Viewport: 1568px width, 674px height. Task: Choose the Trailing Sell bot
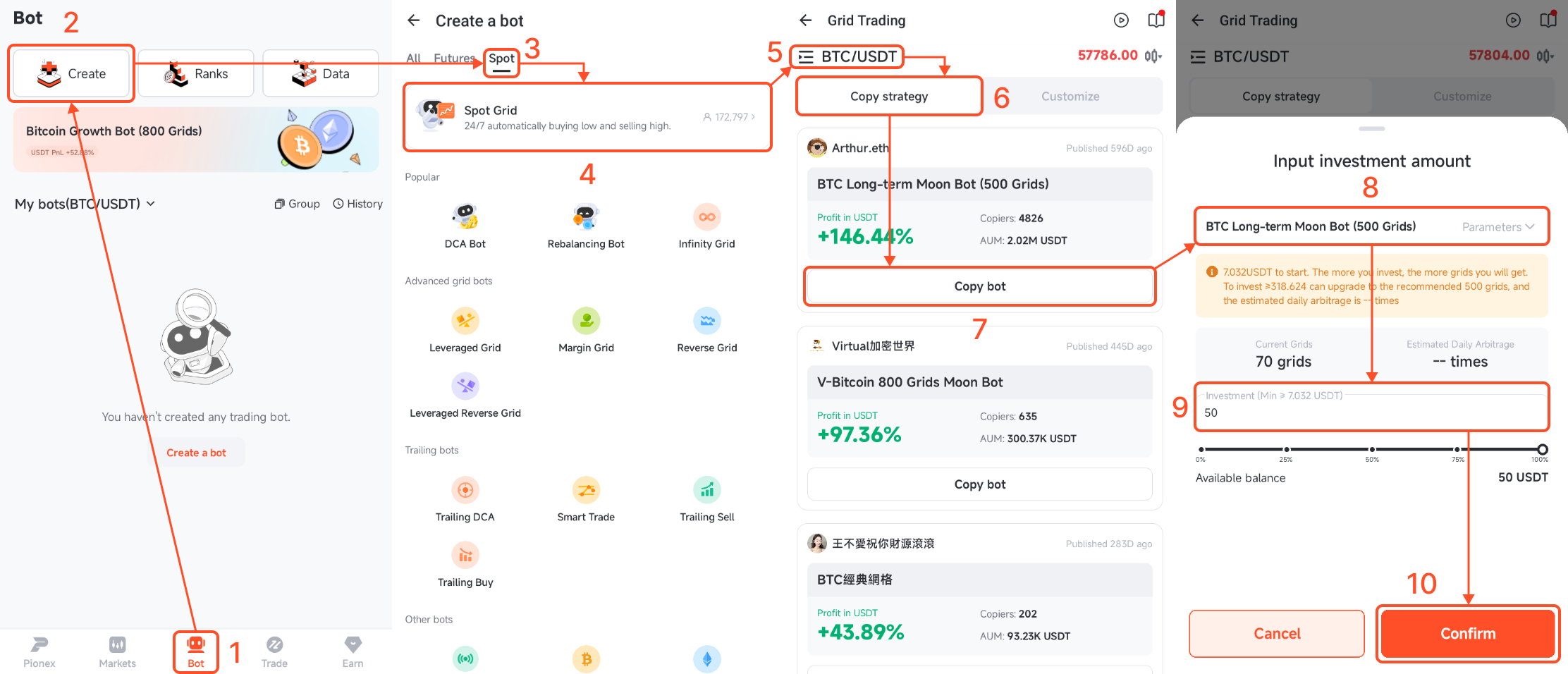706,499
